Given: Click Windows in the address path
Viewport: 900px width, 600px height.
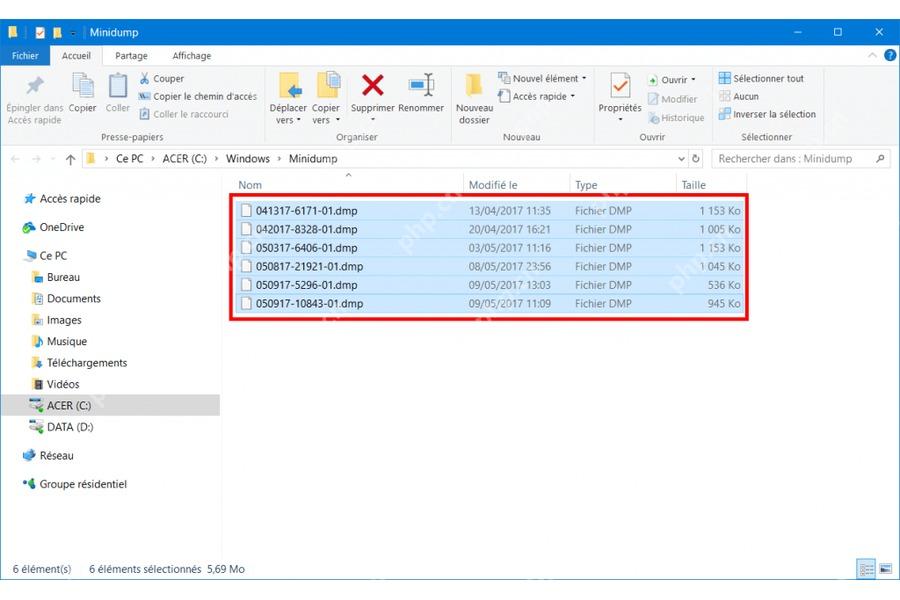Looking at the screenshot, I should (247, 158).
